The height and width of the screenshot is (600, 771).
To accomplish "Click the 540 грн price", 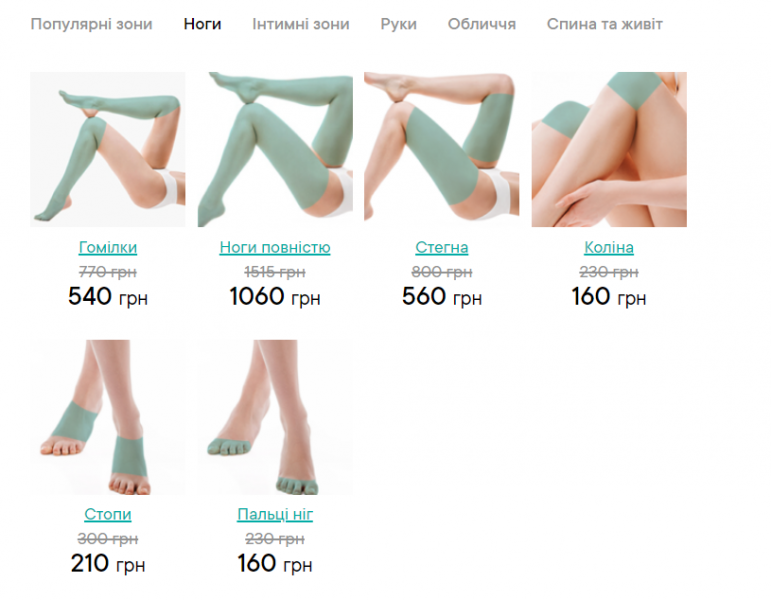I will (108, 297).
